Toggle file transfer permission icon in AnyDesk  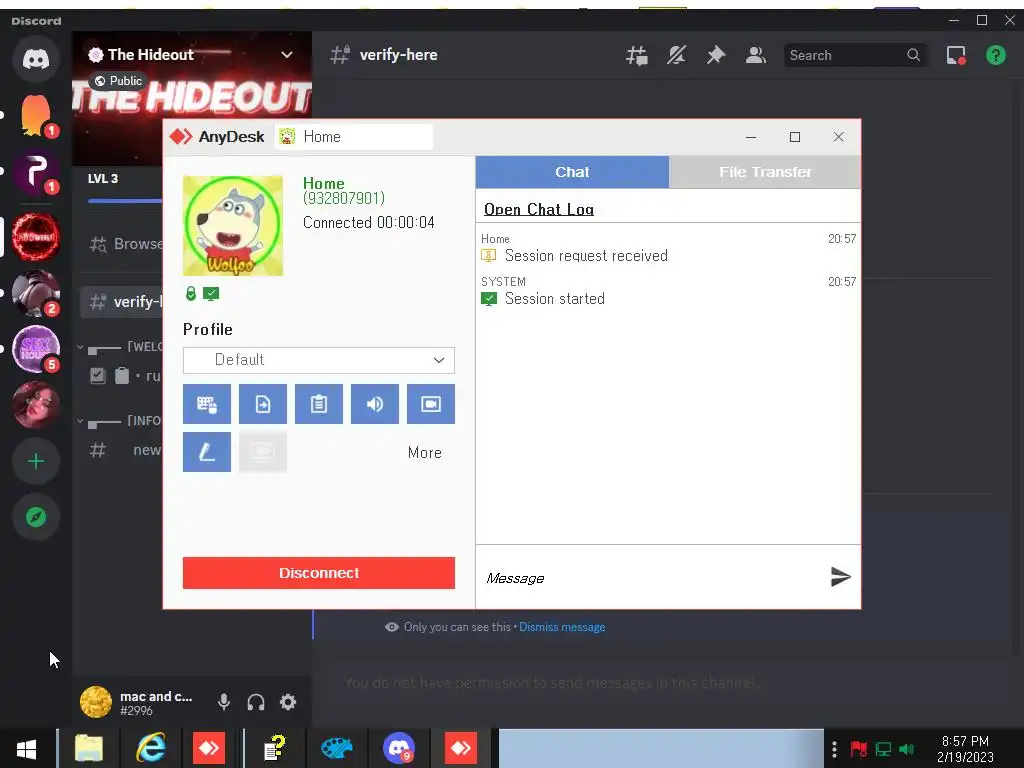tap(263, 404)
